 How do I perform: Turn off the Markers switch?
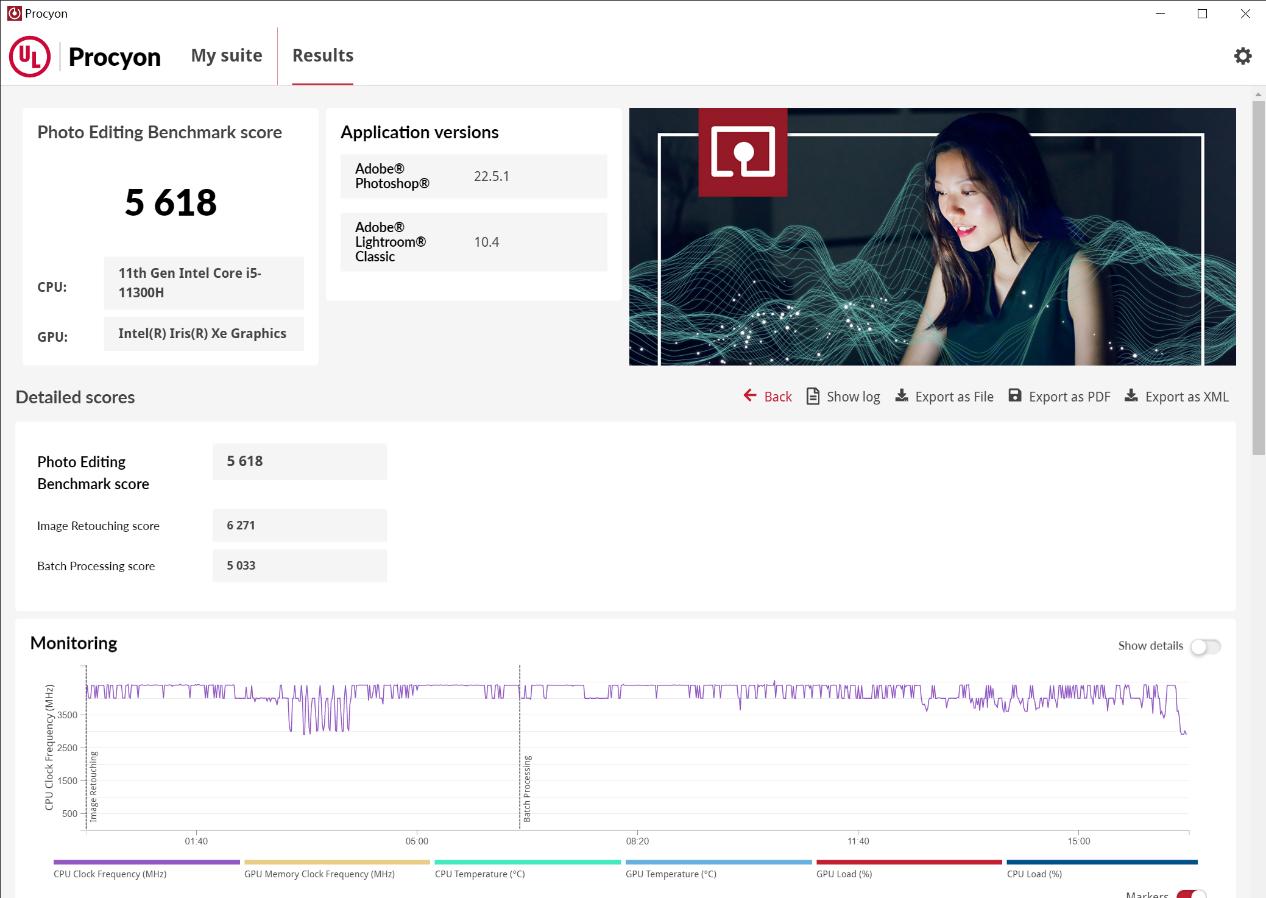tap(1190, 894)
